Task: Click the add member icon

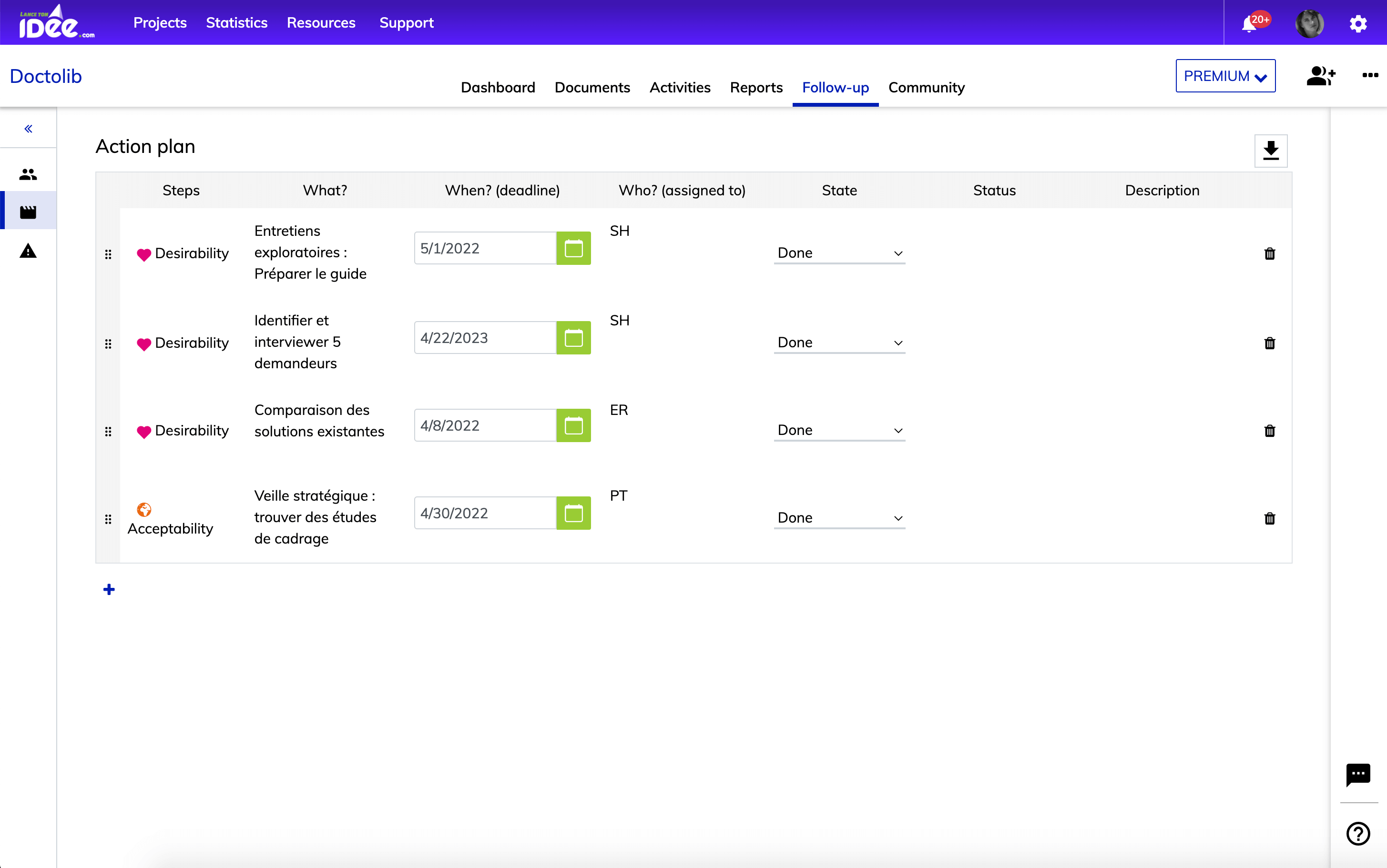Action: (x=1321, y=75)
